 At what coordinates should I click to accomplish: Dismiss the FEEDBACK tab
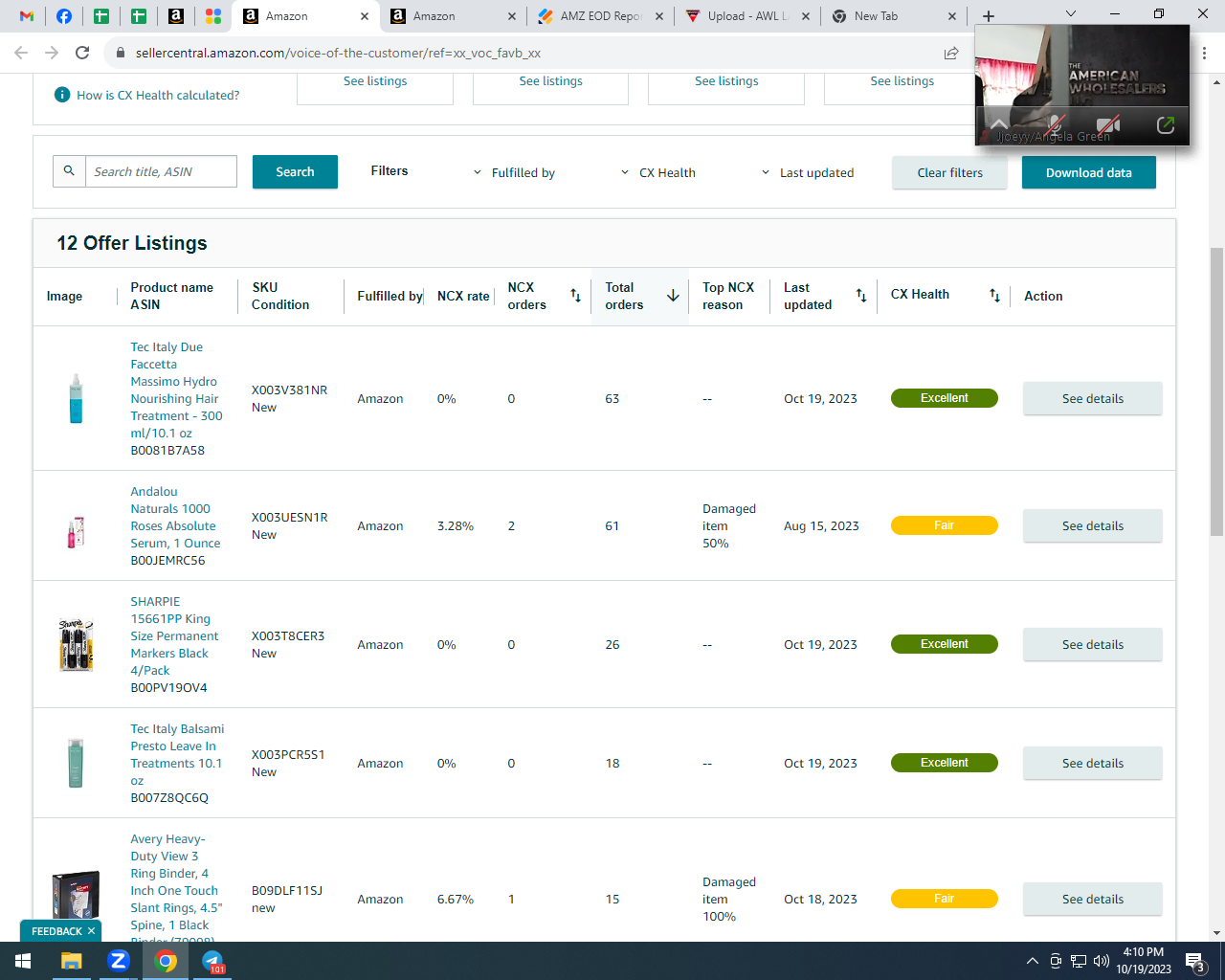pos(92,931)
